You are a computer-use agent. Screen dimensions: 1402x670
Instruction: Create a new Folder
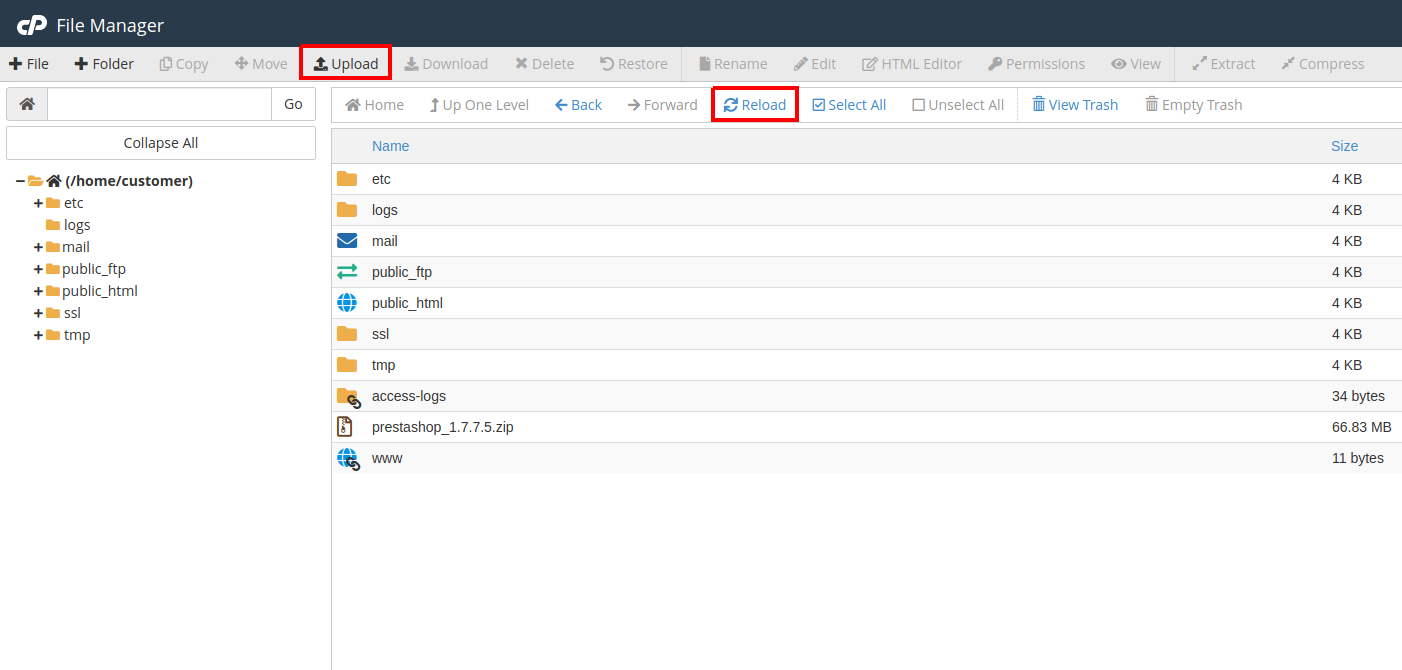[104, 64]
